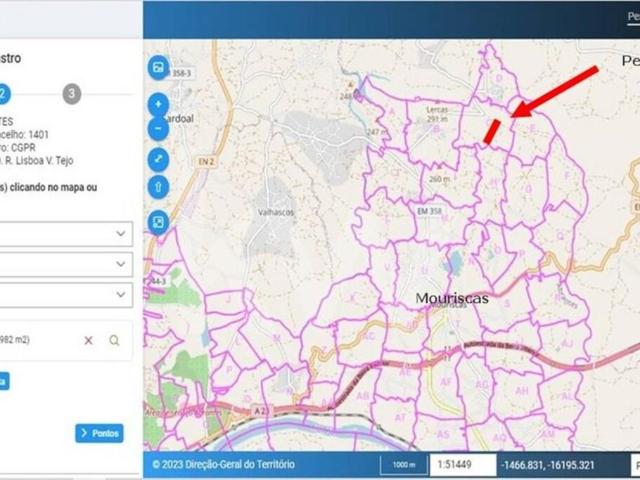Click the Pontos button
640x480 pixels.
coord(99,433)
